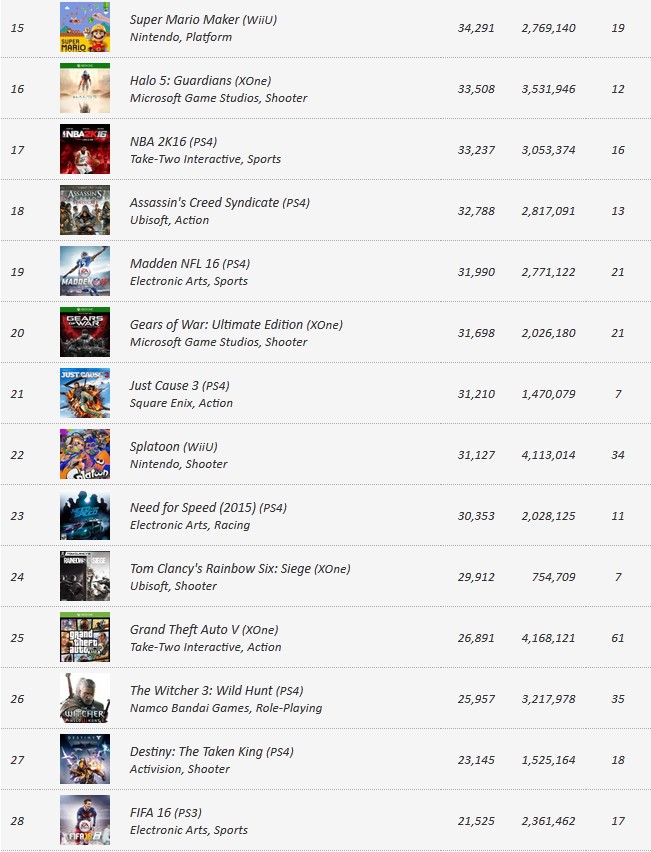The image size is (651, 852).
Task: Click the Destiny Taken King cover image
Action: (85, 759)
